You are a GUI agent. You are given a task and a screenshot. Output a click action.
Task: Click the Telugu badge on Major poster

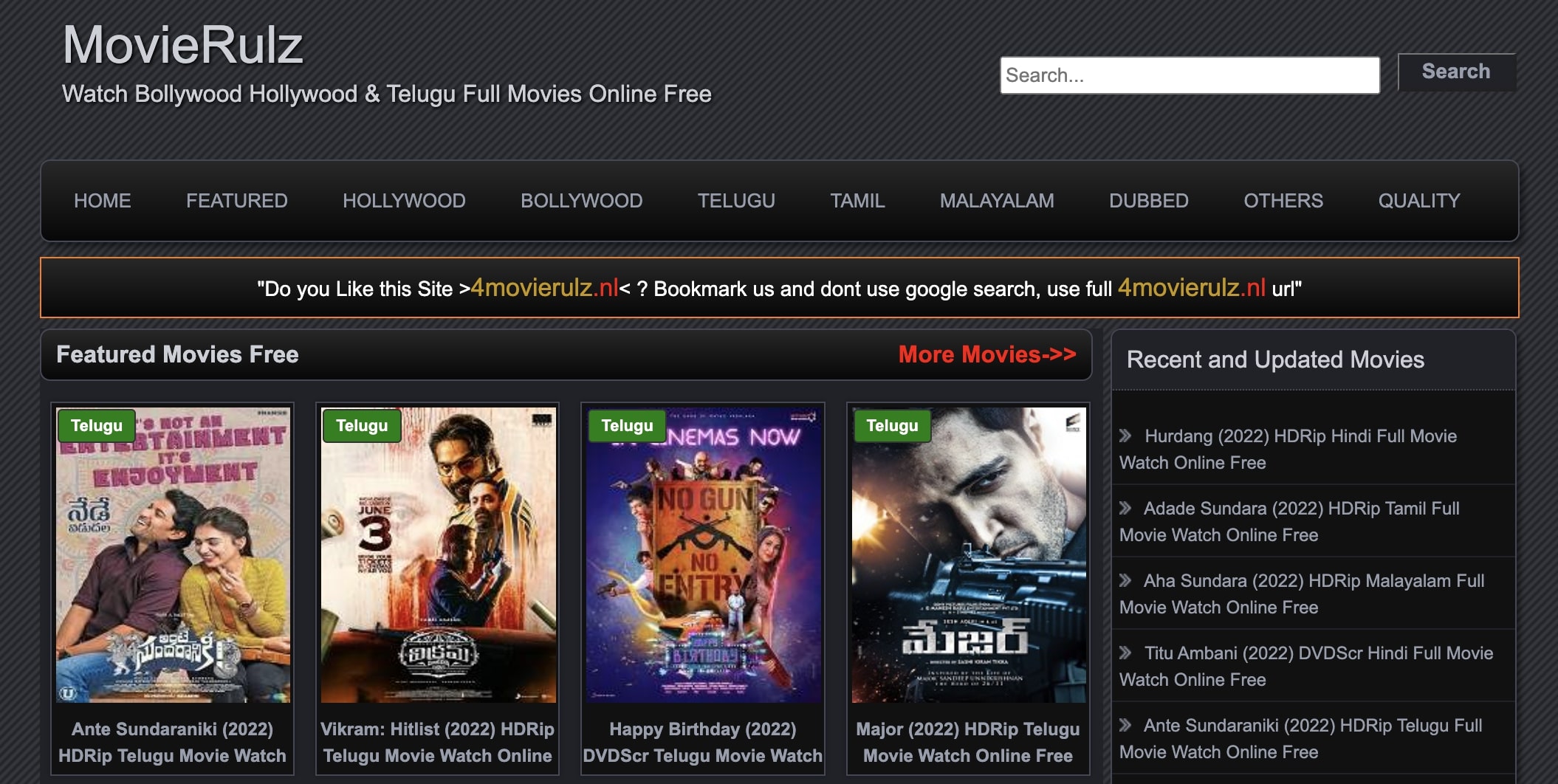tap(892, 426)
